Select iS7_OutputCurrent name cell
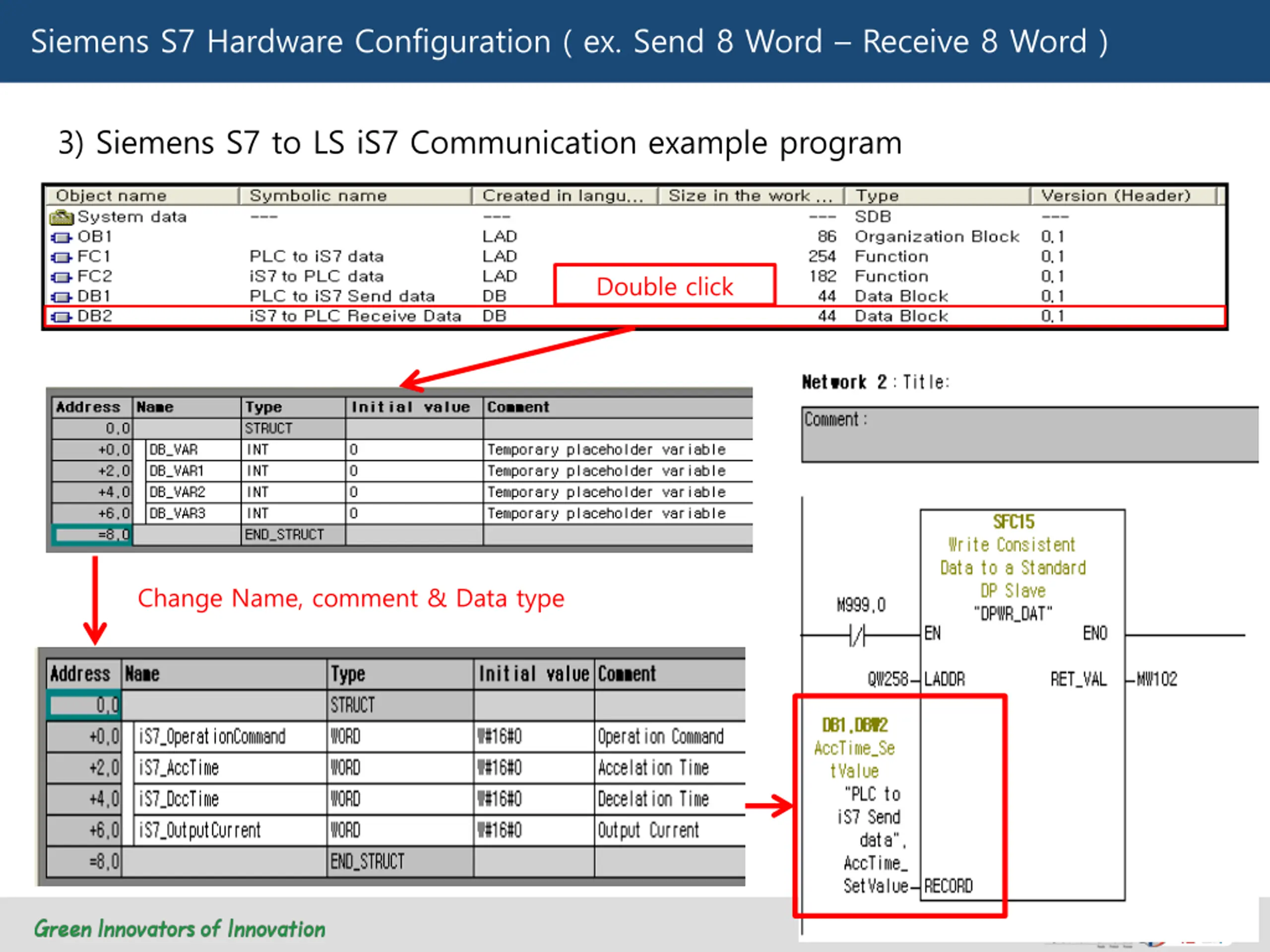1270x952 pixels. pyautogui.click(x=230, y=831)
